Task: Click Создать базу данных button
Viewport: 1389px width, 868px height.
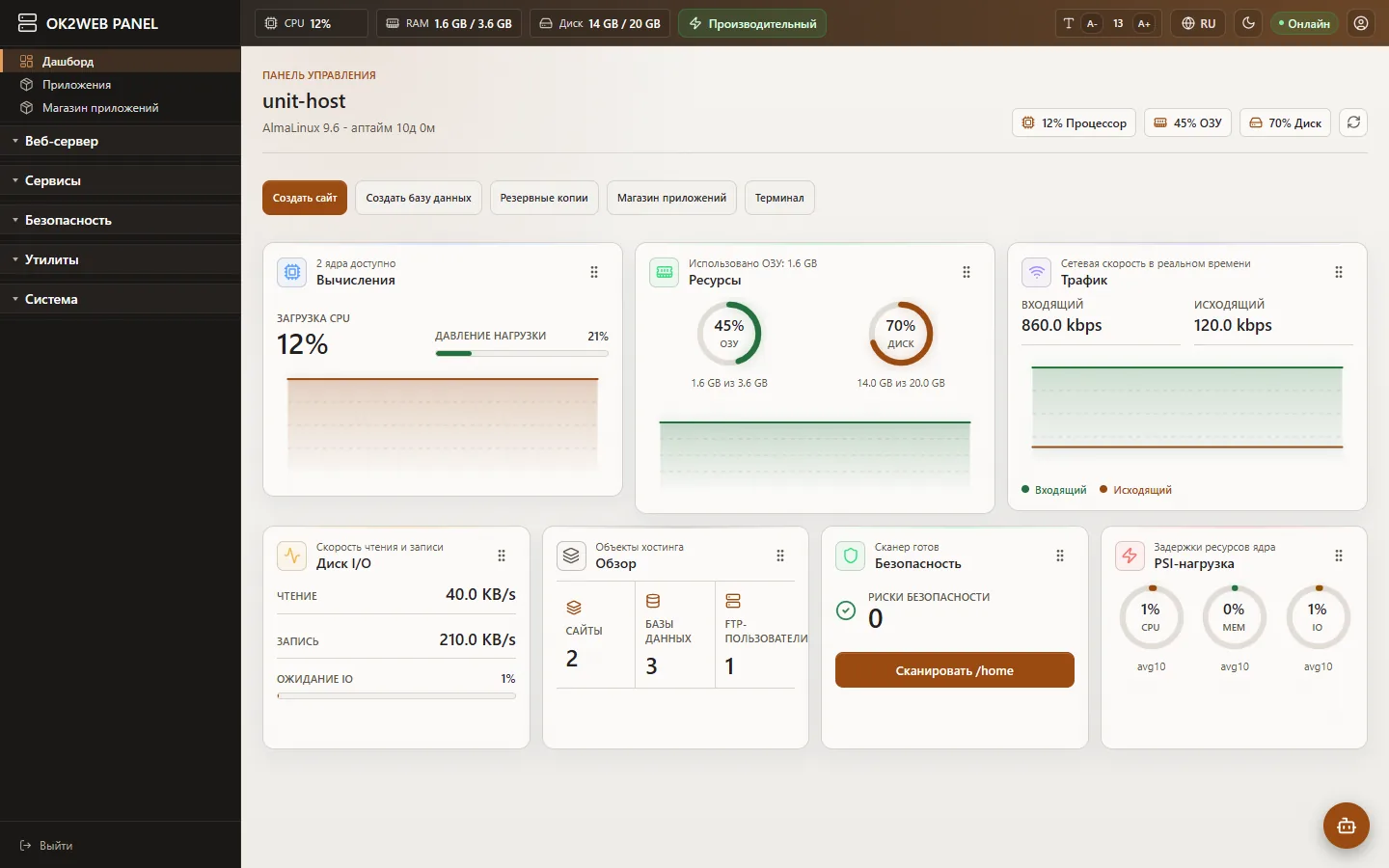Action: pyautogui.click(x=419, y=198)
